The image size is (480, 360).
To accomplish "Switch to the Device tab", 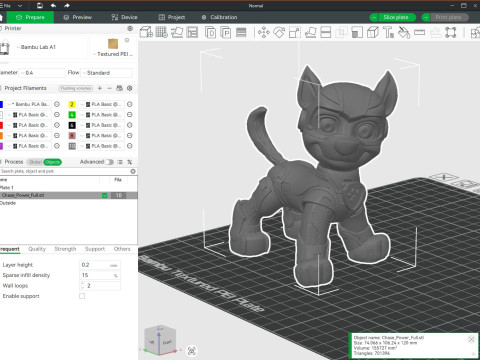I will coord(124,17).
